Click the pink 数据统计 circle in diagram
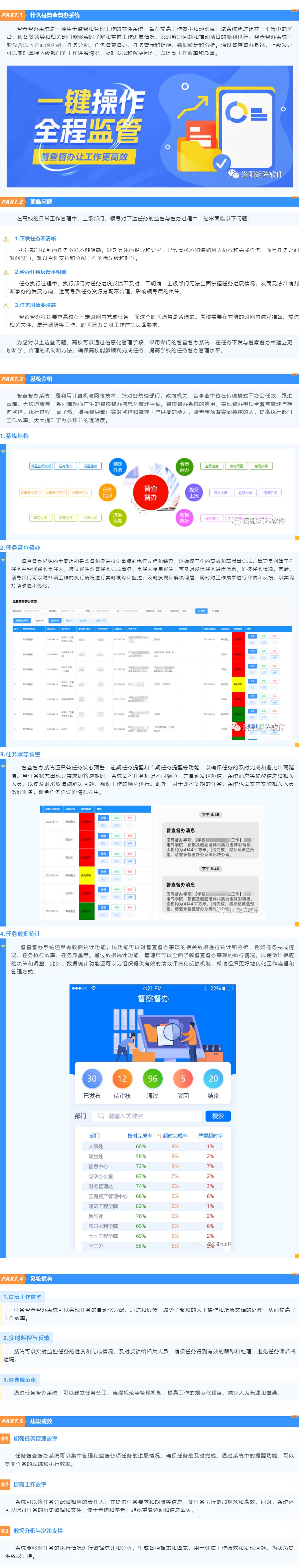This screenshot has height=1568, width=299. (x=184, y=517)
